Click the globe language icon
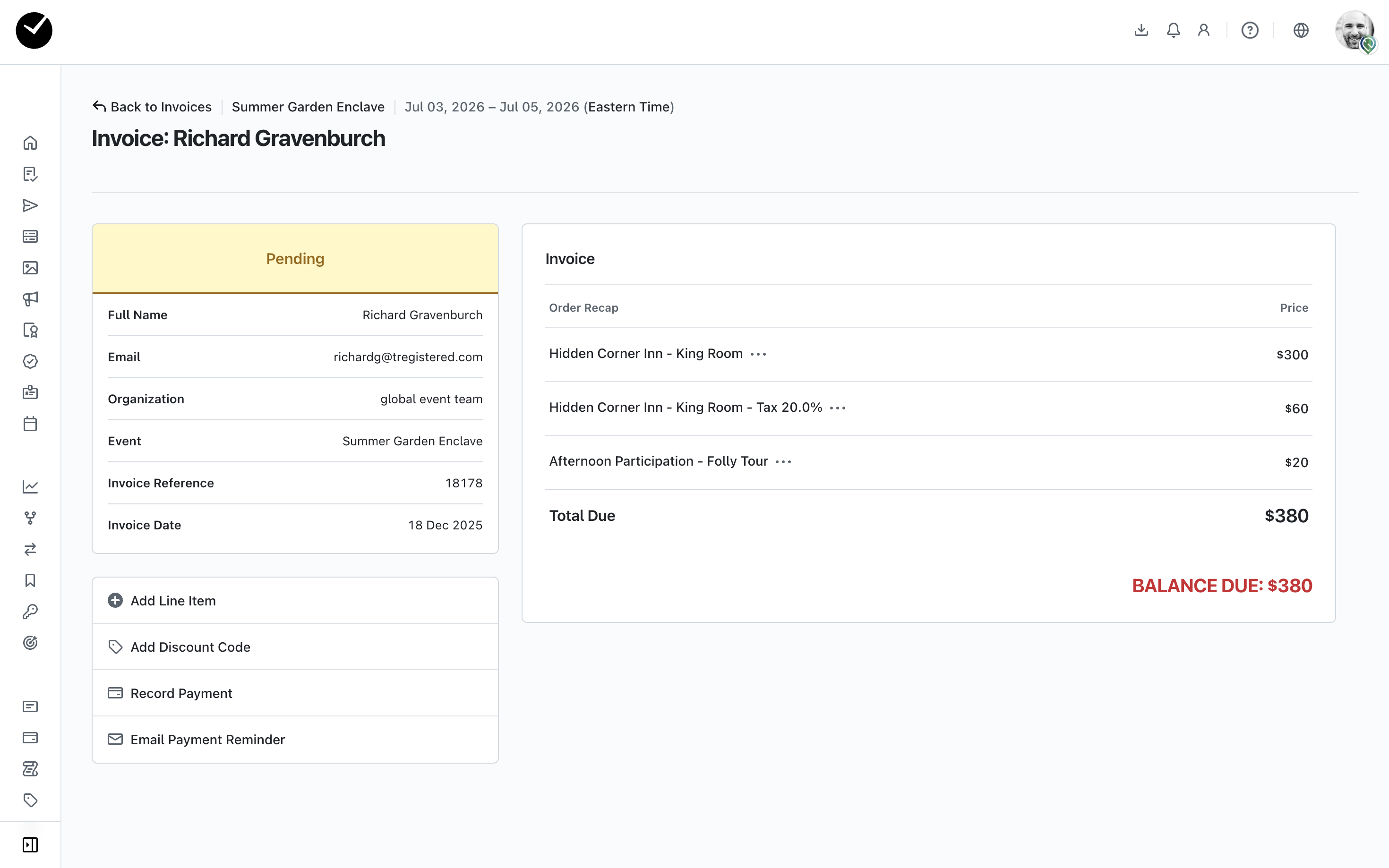Screen dimensions: 1389x868 1301,30
